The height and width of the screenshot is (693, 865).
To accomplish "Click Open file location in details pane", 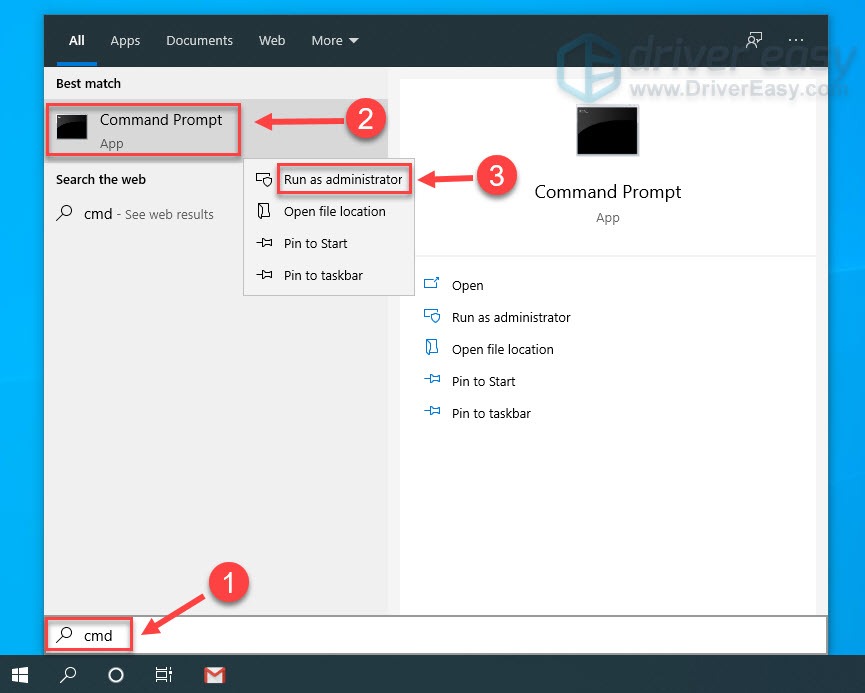I will point(502,349).
